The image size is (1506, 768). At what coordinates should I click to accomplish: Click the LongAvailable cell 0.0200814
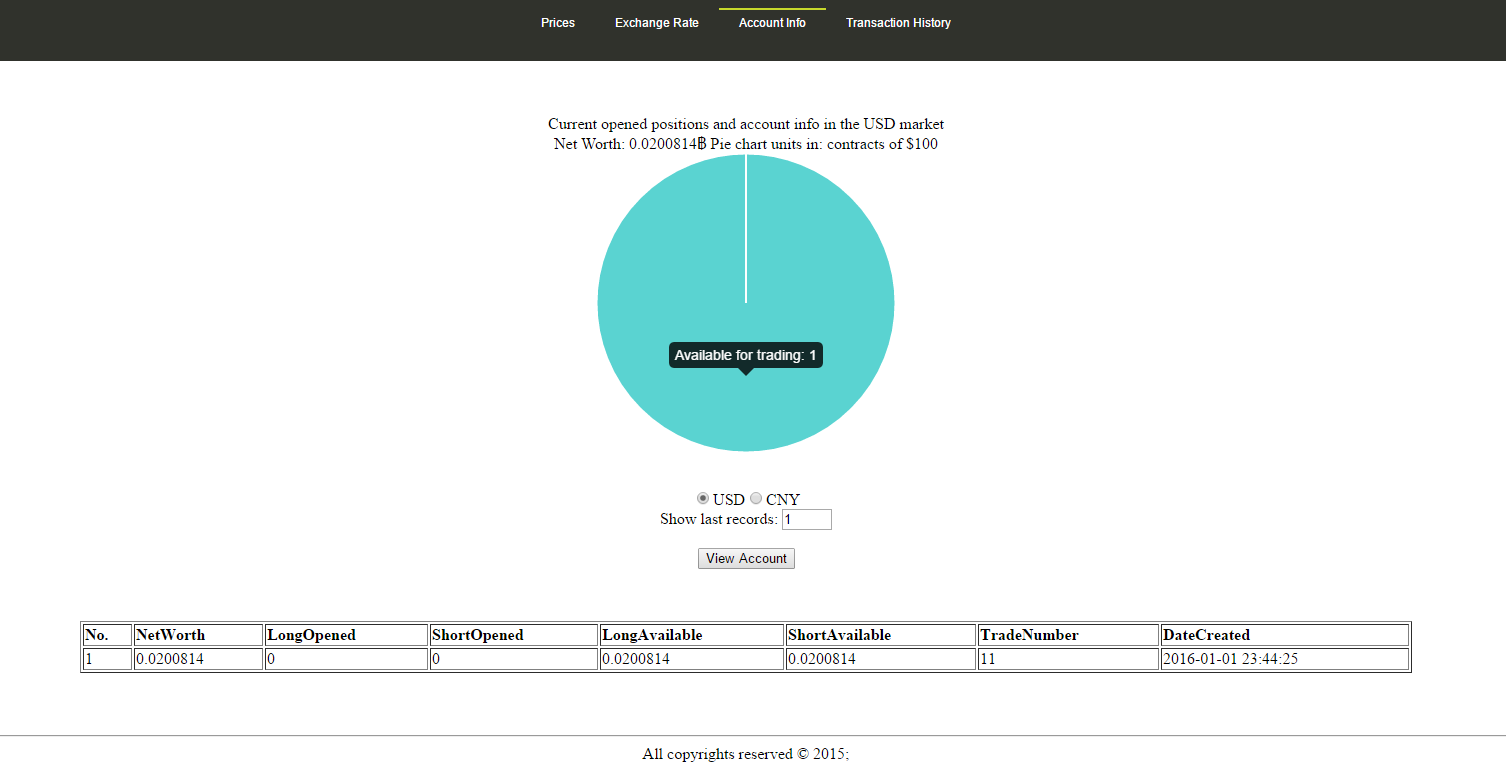(692, 659)
